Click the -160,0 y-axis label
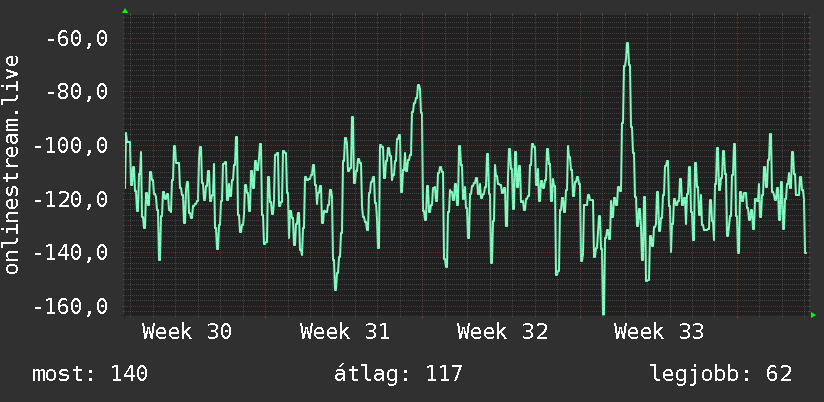 coord(70,306)
